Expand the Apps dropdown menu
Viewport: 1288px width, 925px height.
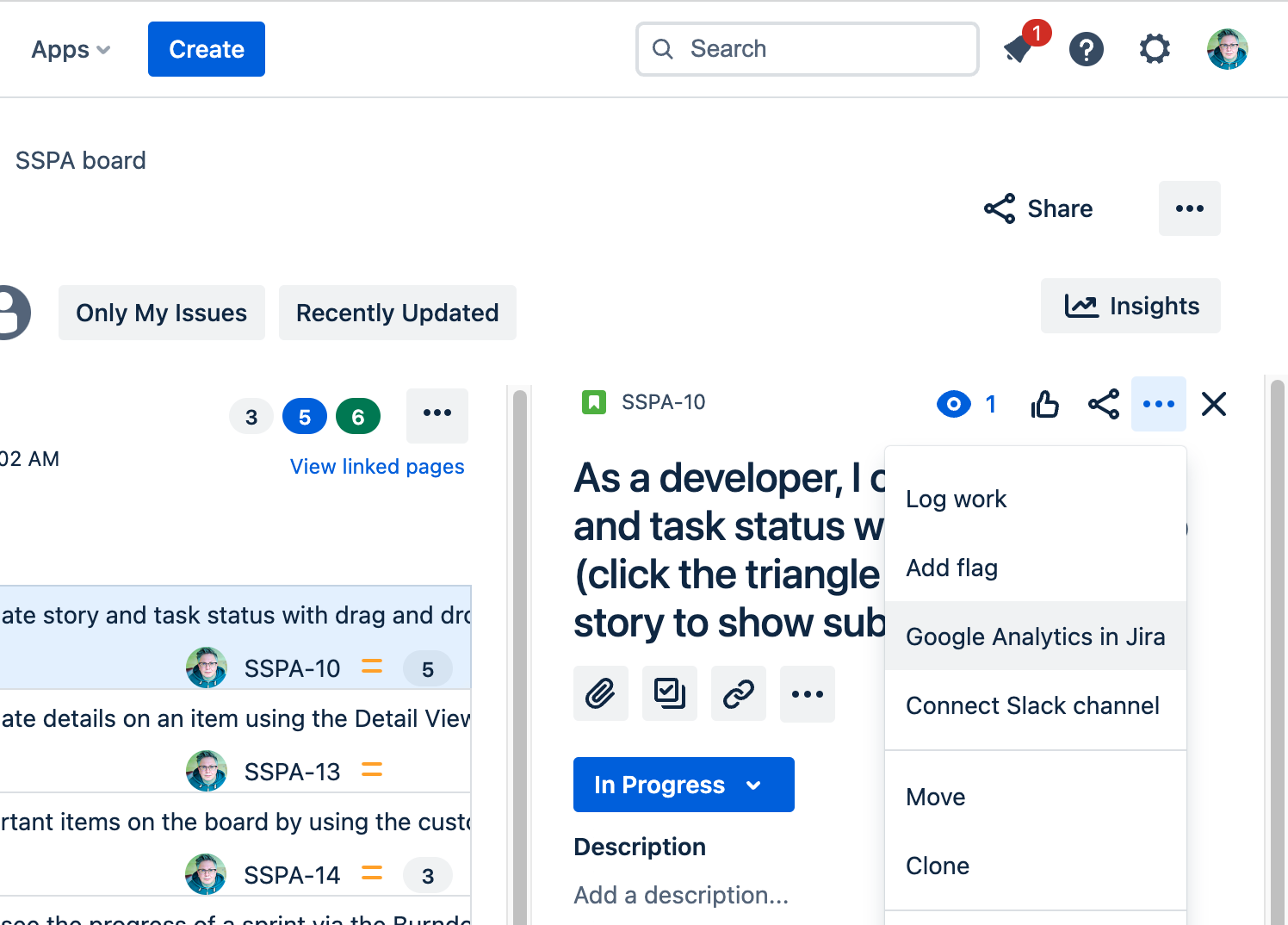71,50
